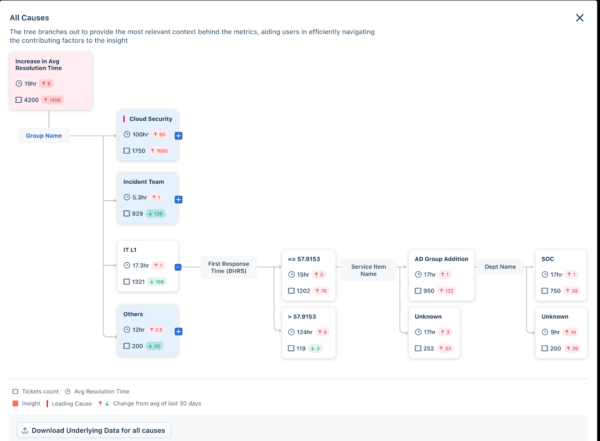The height and width of the screenshot is (441, 600).
Task: Click the Tickets count legend icon
Action: pyautogui.click(x=15, y=392)
